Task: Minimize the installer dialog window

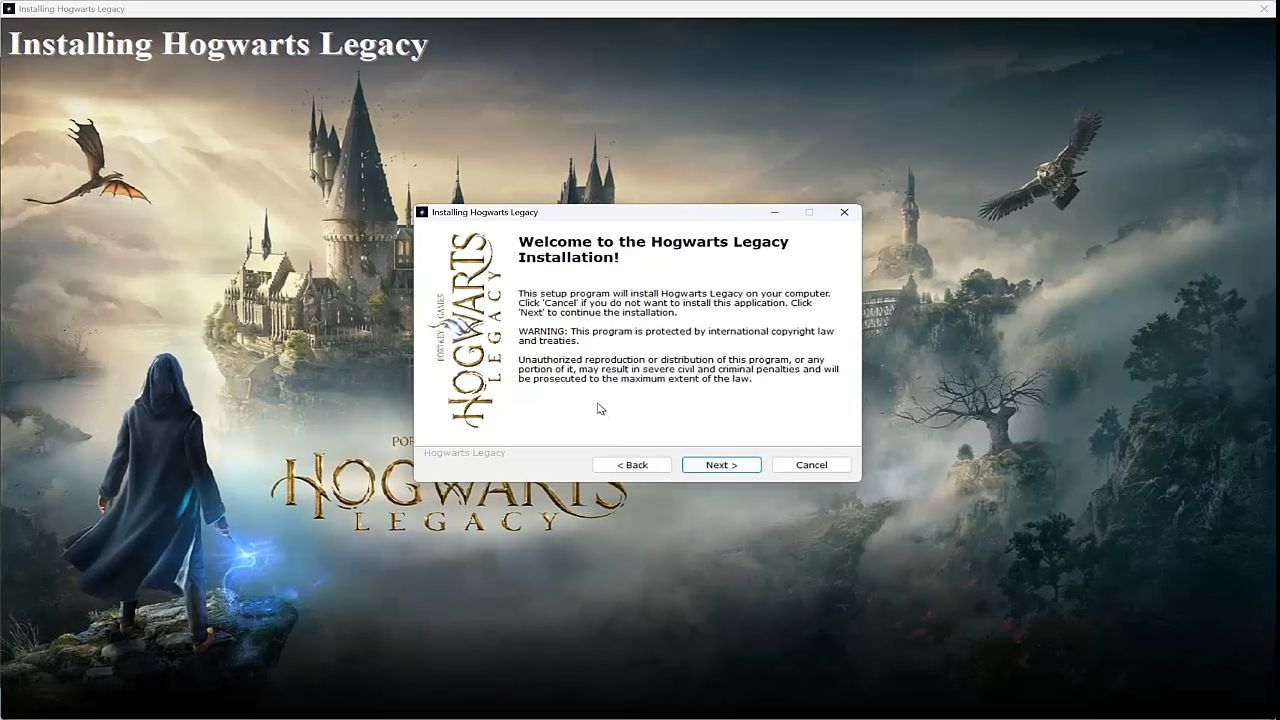Action: 776,212
